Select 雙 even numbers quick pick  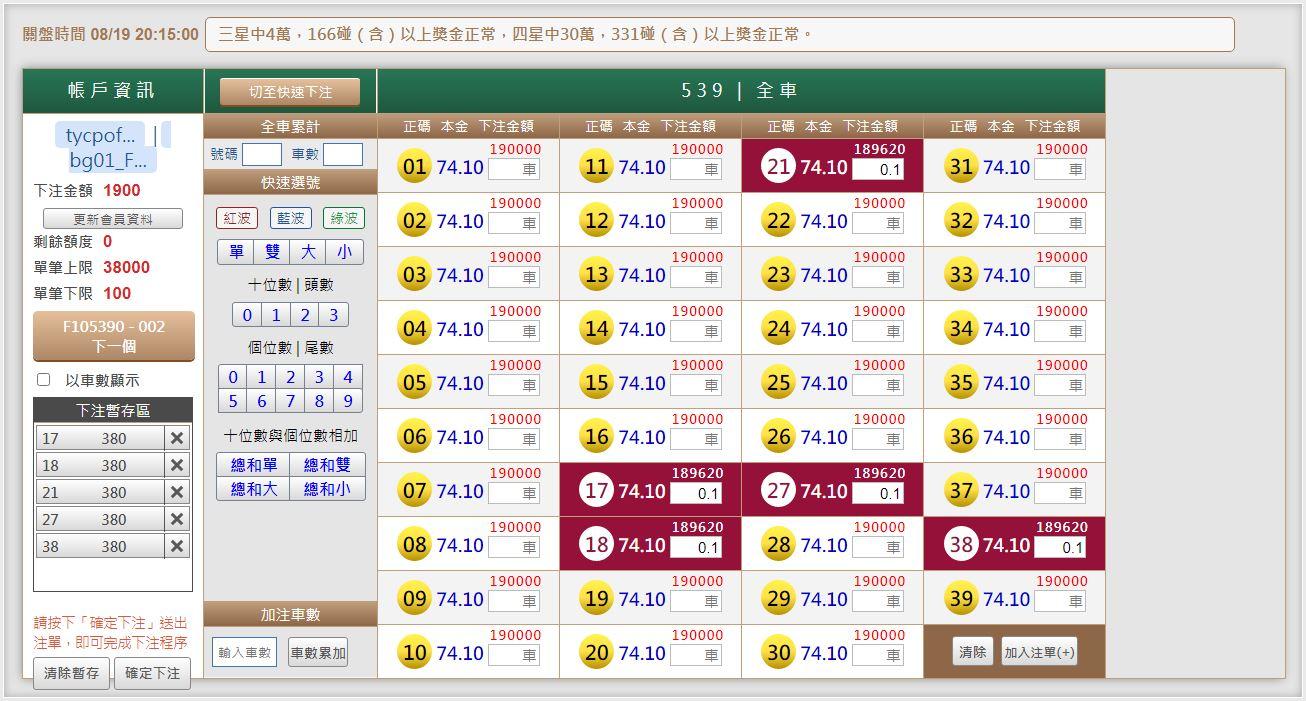pos(272,252)
